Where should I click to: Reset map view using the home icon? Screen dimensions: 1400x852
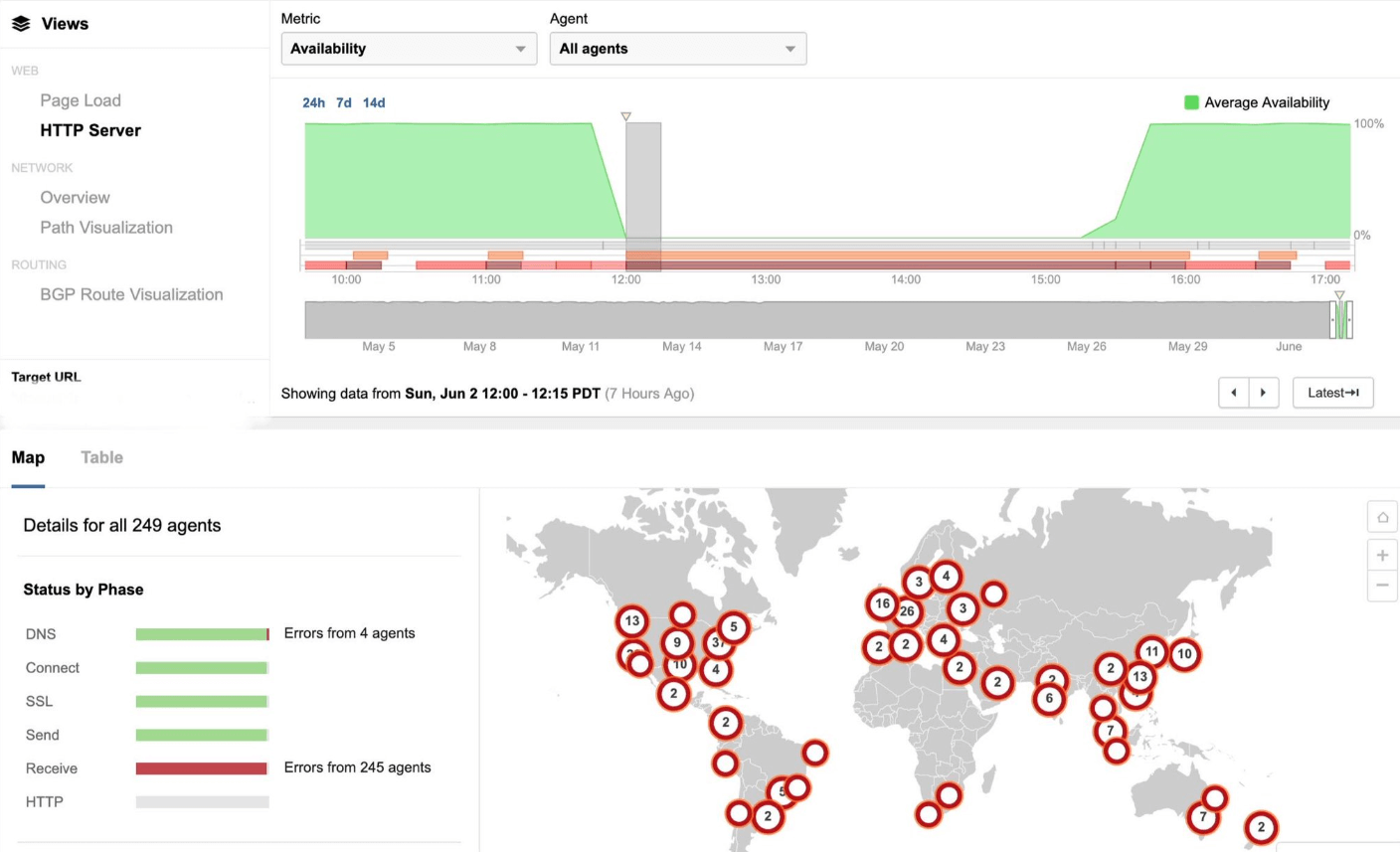point(1382,516)
